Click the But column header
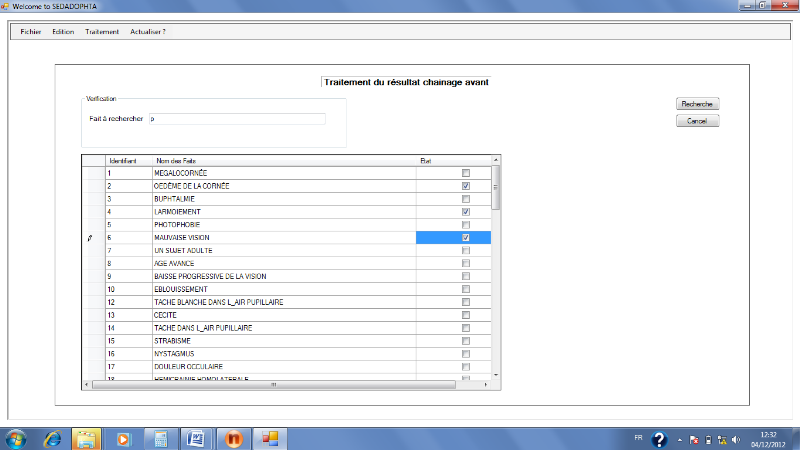This screenshot has width=800, height=450. tap(454, 161)
